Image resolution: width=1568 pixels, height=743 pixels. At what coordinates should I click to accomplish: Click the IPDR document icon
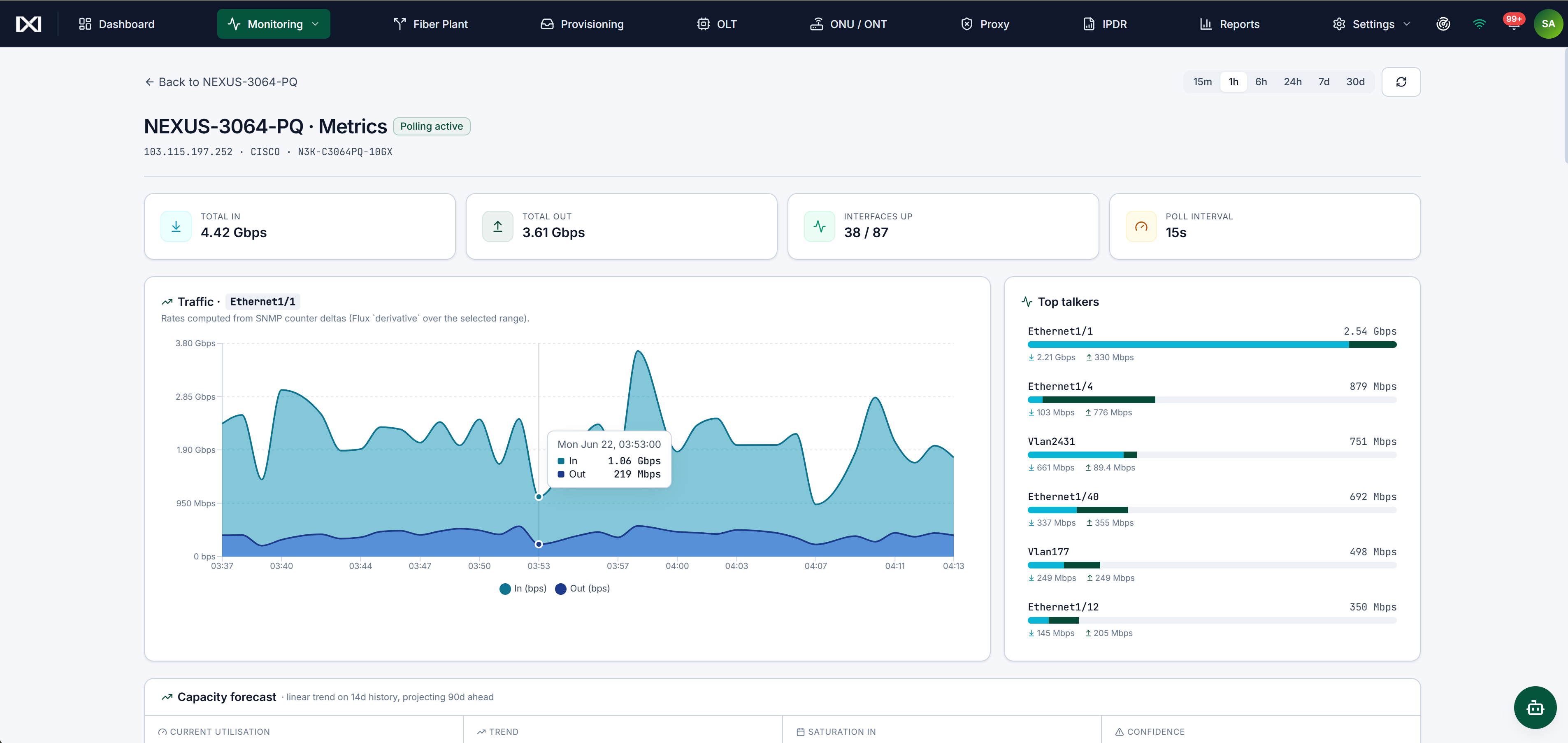coord(1089,24)
